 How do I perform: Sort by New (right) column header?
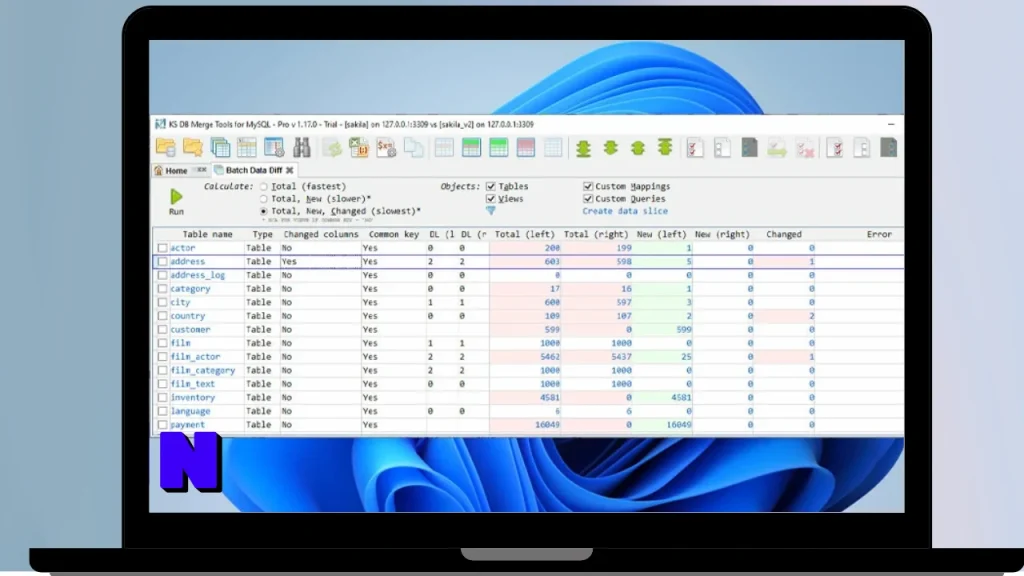point(722,234)
